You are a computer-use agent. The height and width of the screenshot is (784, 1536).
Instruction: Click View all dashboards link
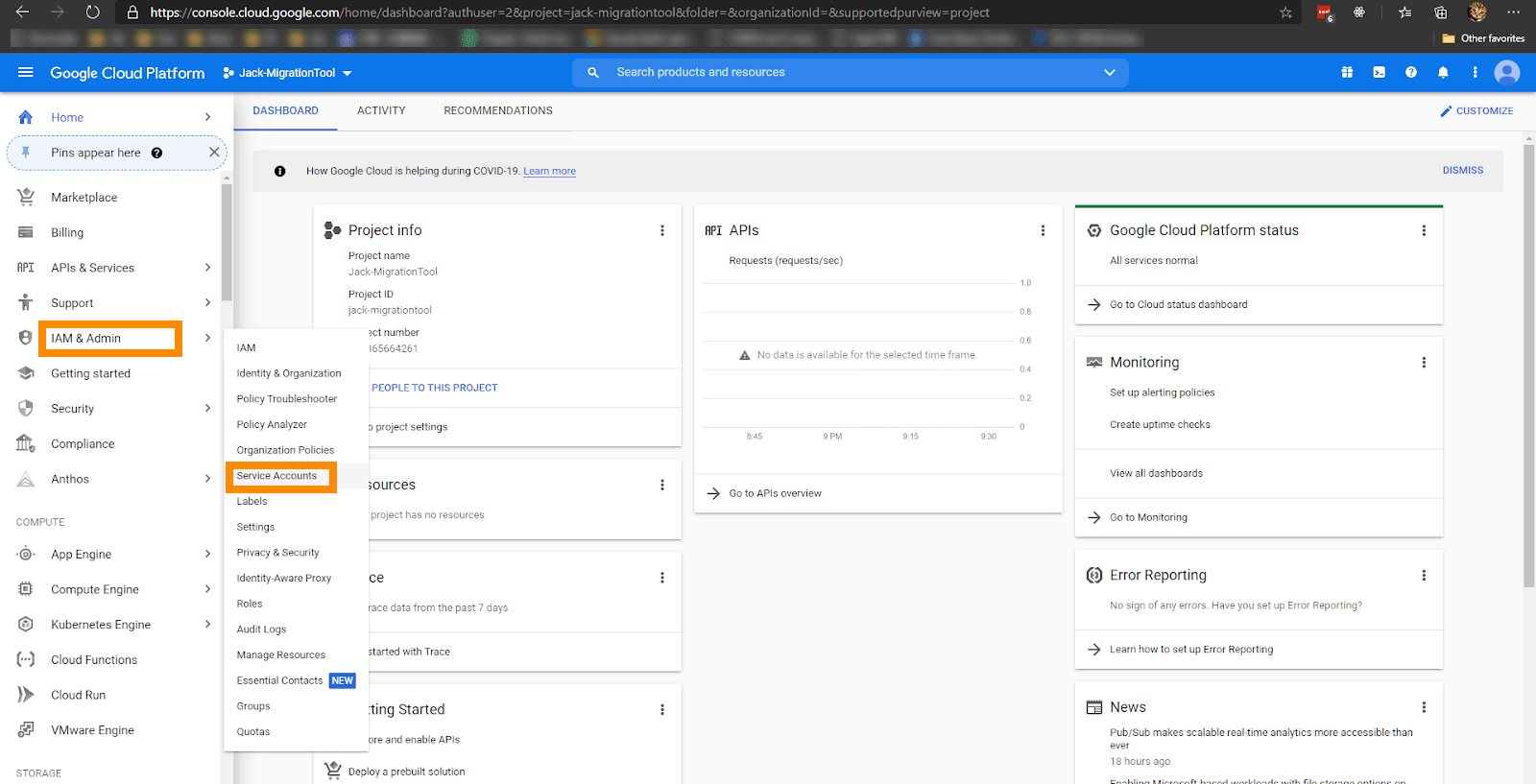click(x=1156, y=474)
